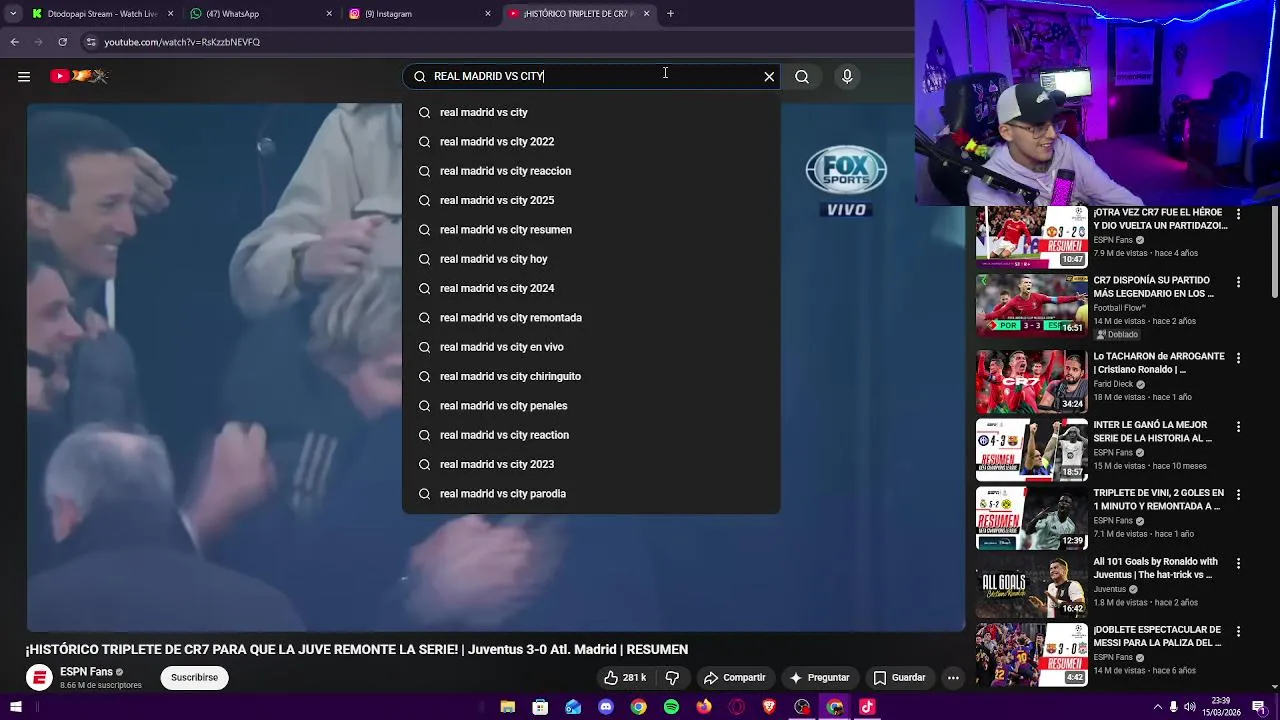Open a new browser tab with plus
Image resolution: width=1280 pixels, height=720 pixels.
[670, 14]
